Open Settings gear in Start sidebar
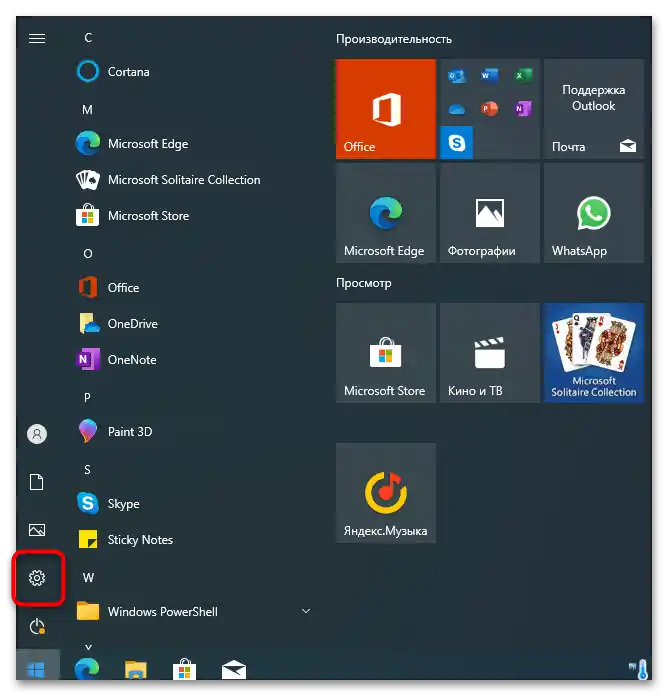The width and height of the screenshot is (668, 696). click(x=37, y=577)
